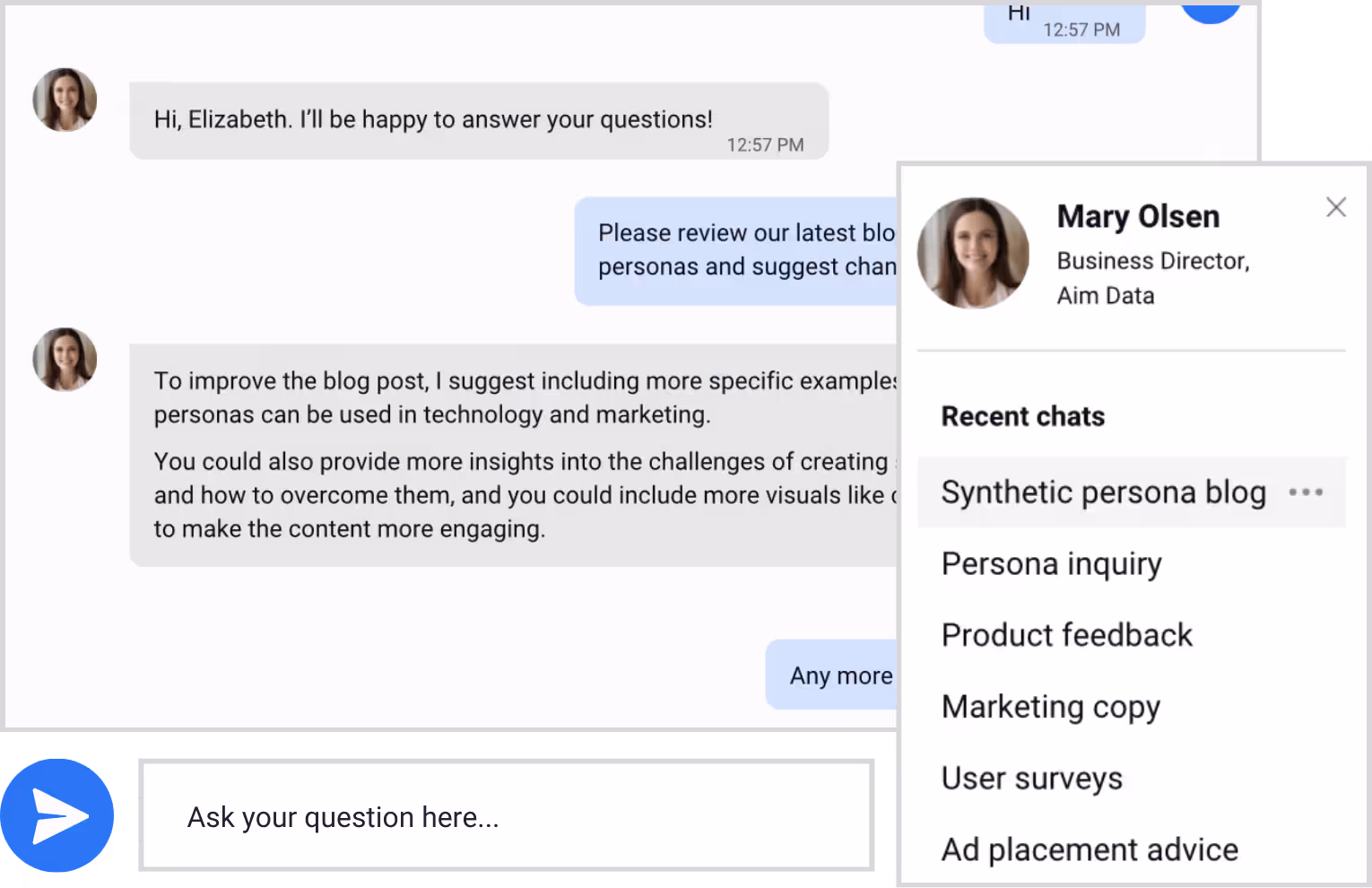Screen dimensions: 1372x888
Task: Click the paper plane send icon
Action: tap(59, 815)
